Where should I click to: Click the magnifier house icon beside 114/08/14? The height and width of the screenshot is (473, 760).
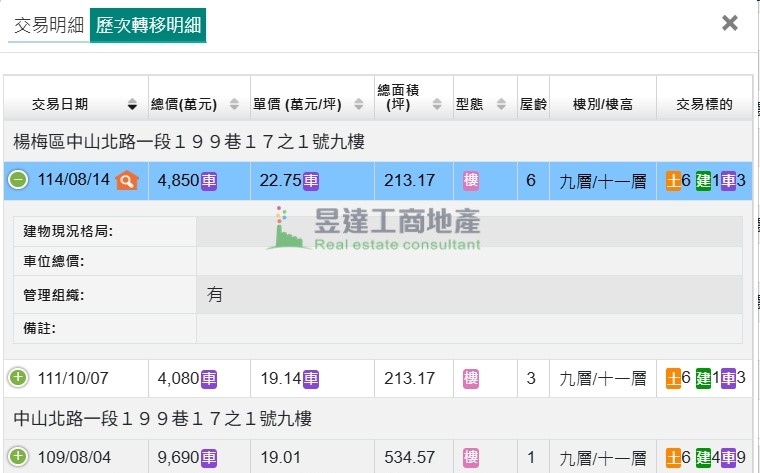click(126, 181)
